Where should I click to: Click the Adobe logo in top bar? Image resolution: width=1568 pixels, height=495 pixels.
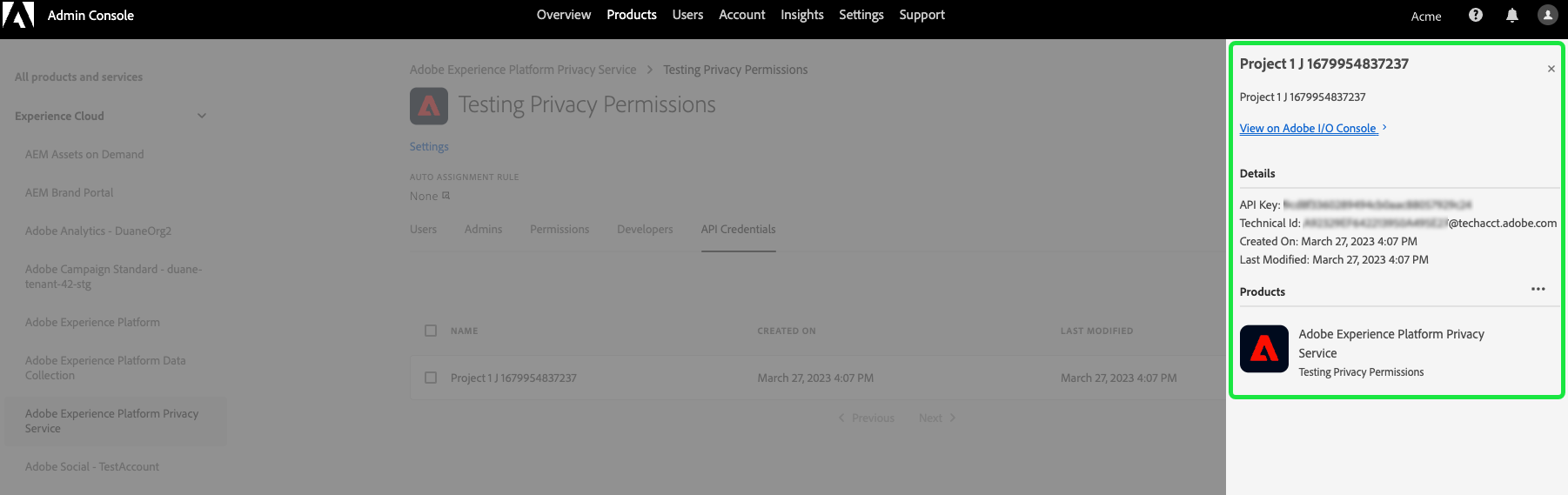pyautogui.click(x=18, y=15)
